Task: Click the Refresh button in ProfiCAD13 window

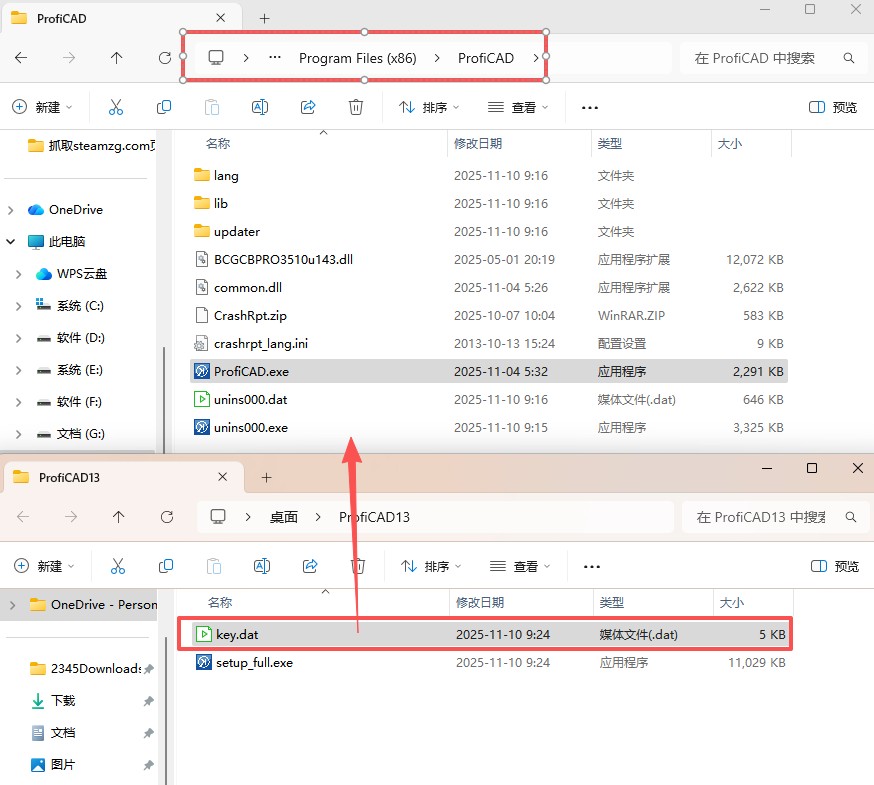Action: tap(167, 517)
